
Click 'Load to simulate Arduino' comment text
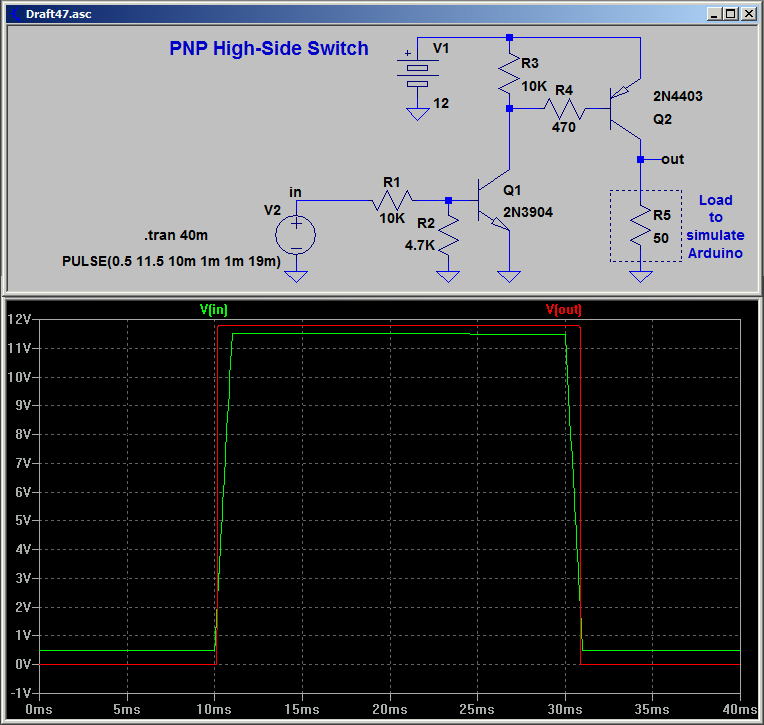tap(715, 227)
